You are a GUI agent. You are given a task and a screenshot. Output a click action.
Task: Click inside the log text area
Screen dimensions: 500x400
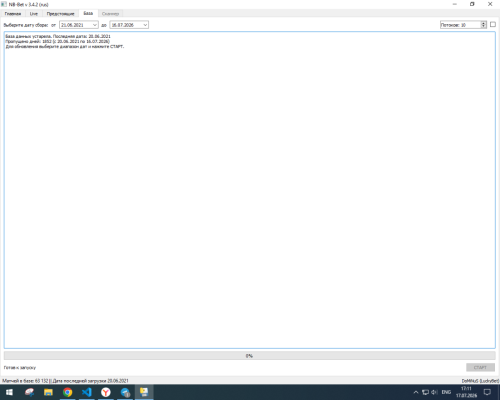tap(250, 190)
